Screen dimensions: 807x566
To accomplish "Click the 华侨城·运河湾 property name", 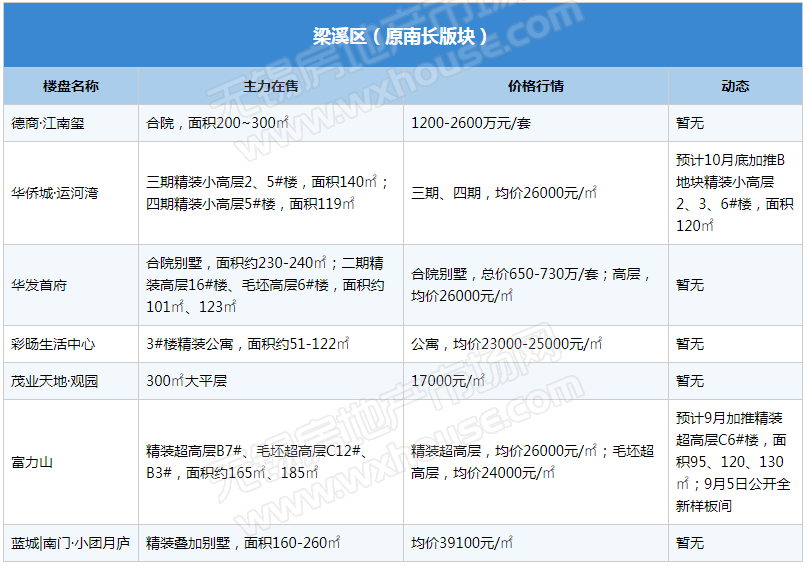I will (55, 193).
